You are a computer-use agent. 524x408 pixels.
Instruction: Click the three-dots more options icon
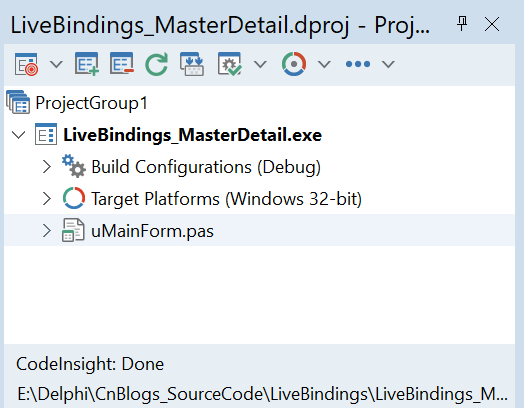[358, 64]
